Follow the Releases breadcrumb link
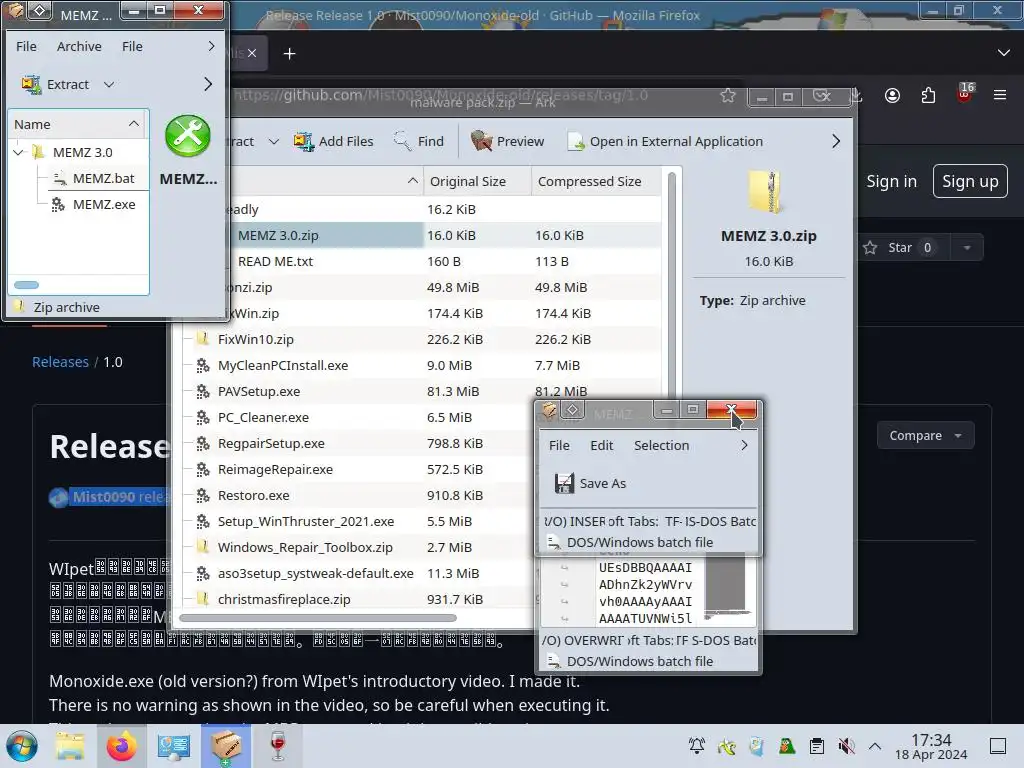This screenshot has height=768, width=1024. pos(60,362)
